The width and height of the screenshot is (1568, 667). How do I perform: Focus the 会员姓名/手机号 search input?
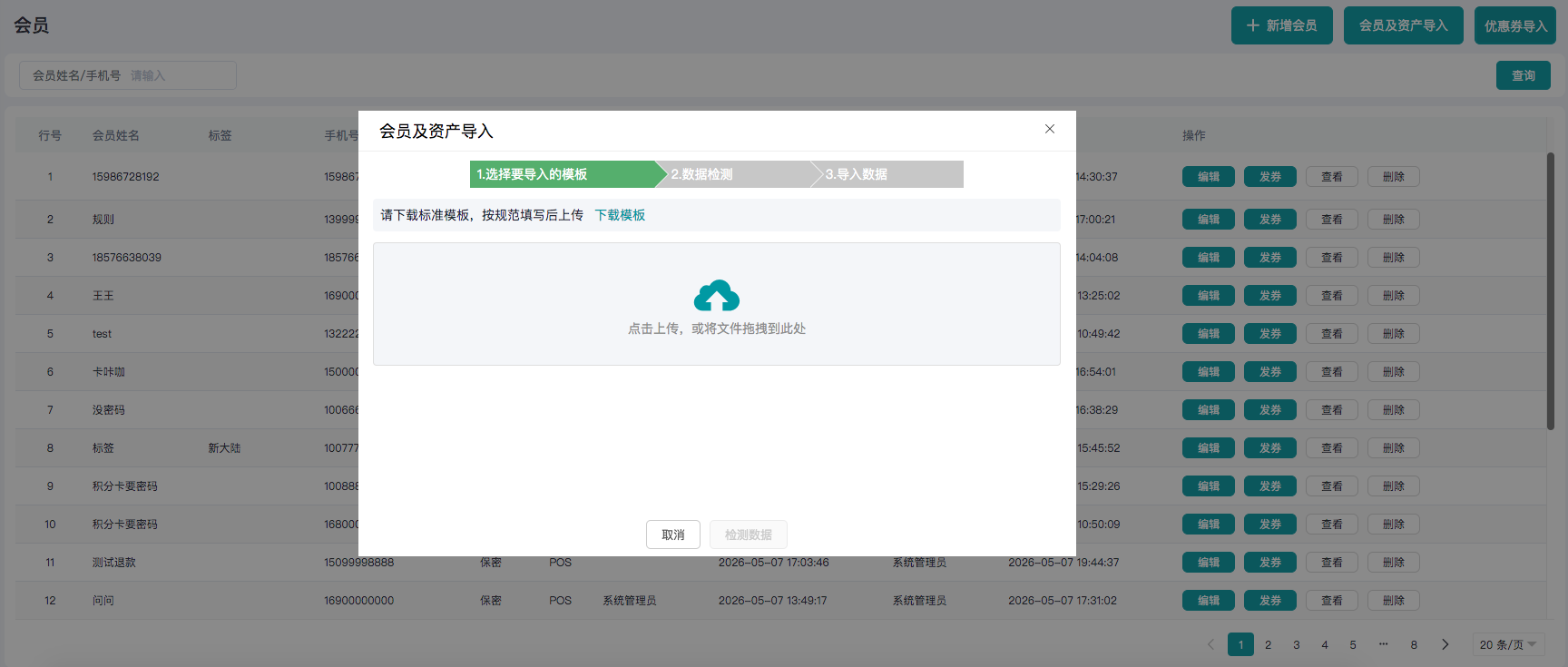pyautogui.click(x=128, y=75)
